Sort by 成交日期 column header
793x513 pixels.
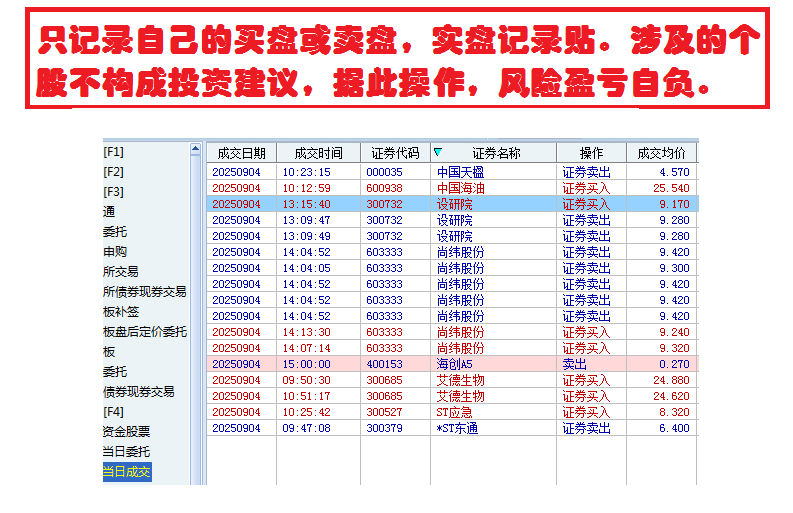[241, 153]
